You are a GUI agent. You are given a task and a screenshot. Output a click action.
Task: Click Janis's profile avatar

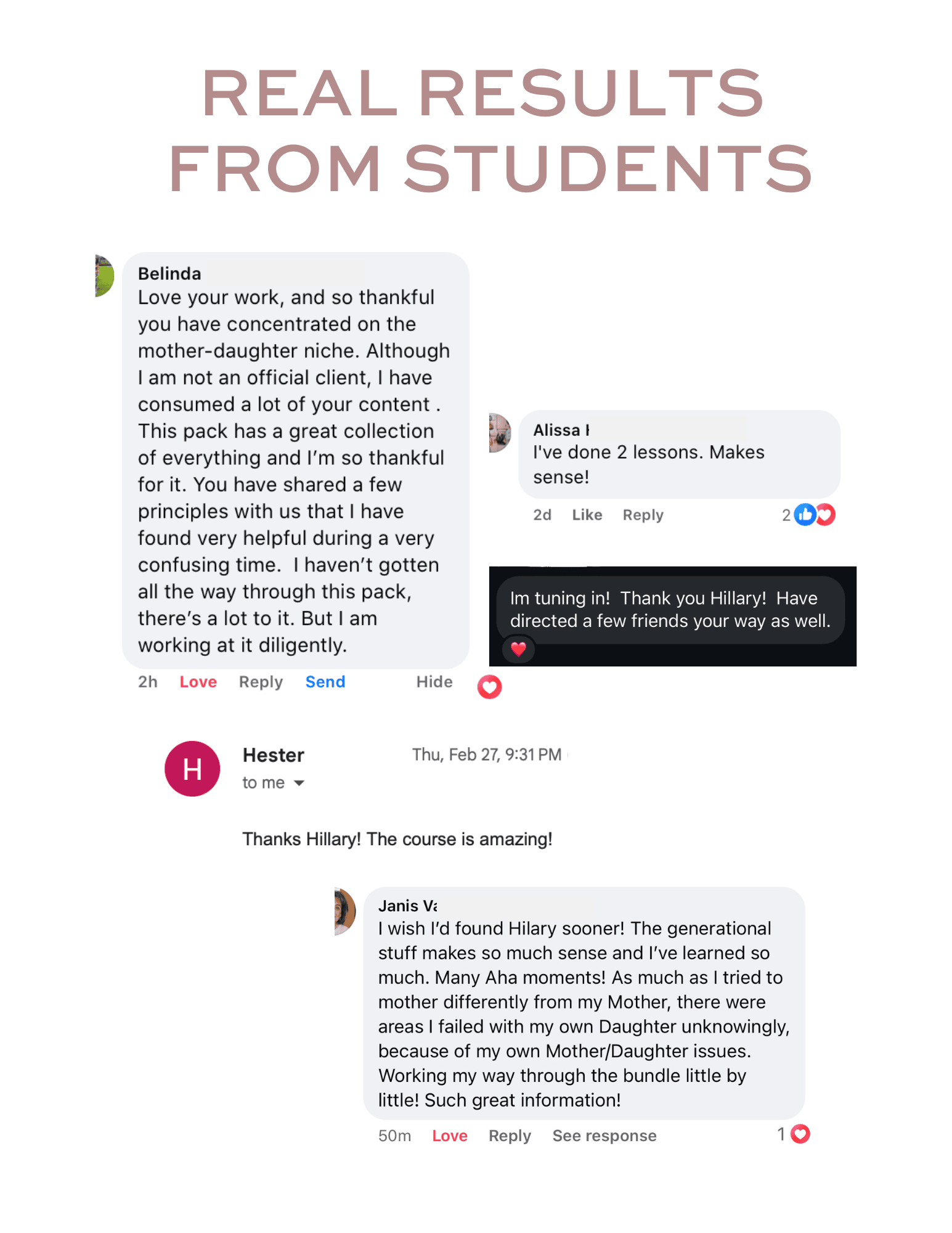pyautogui.click(x=345, y=911)
